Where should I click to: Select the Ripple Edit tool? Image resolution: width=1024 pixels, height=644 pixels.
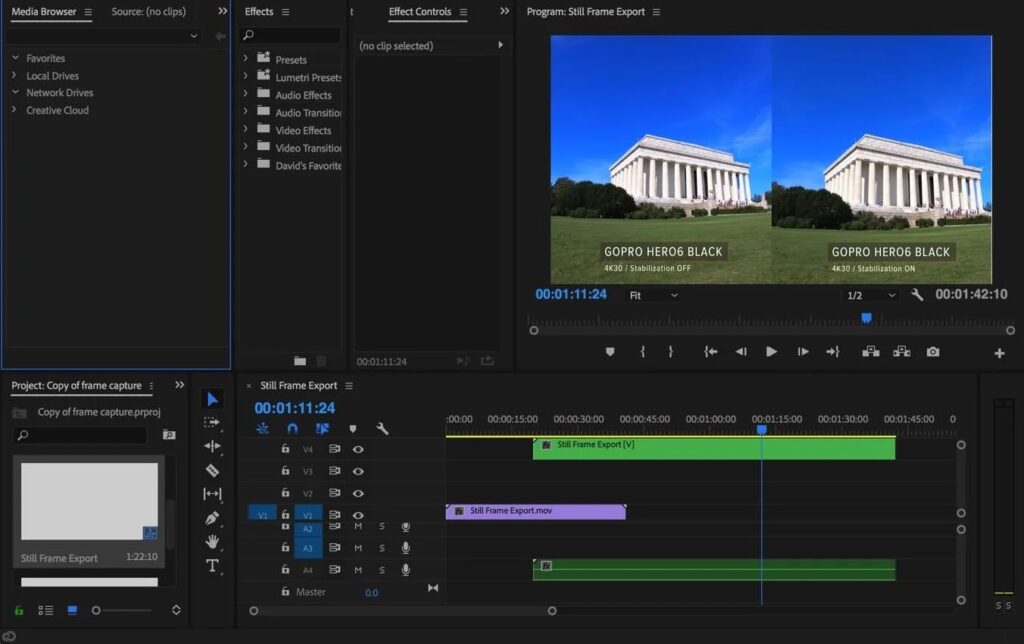212,447
